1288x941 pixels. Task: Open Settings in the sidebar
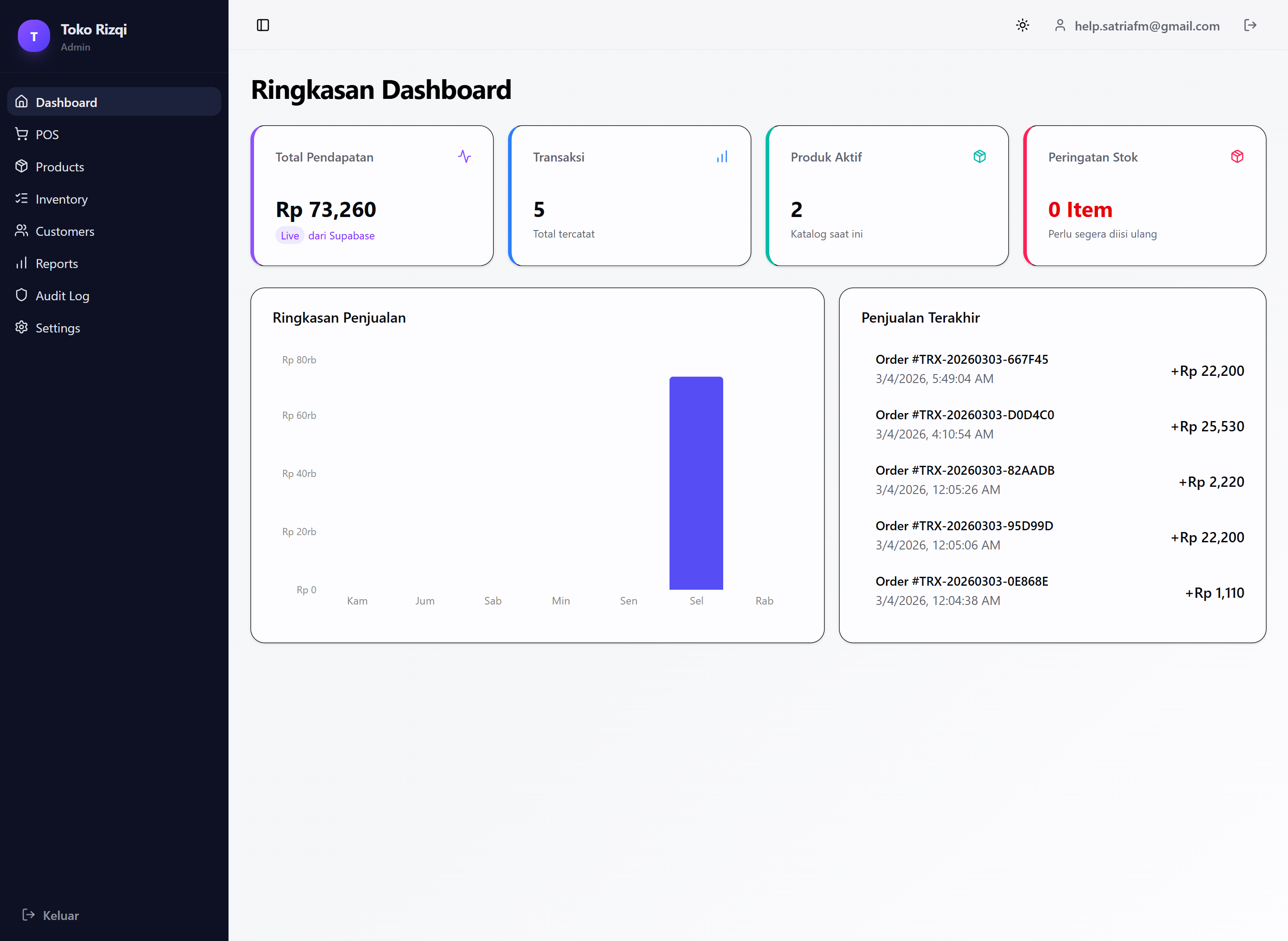(58, 328)
